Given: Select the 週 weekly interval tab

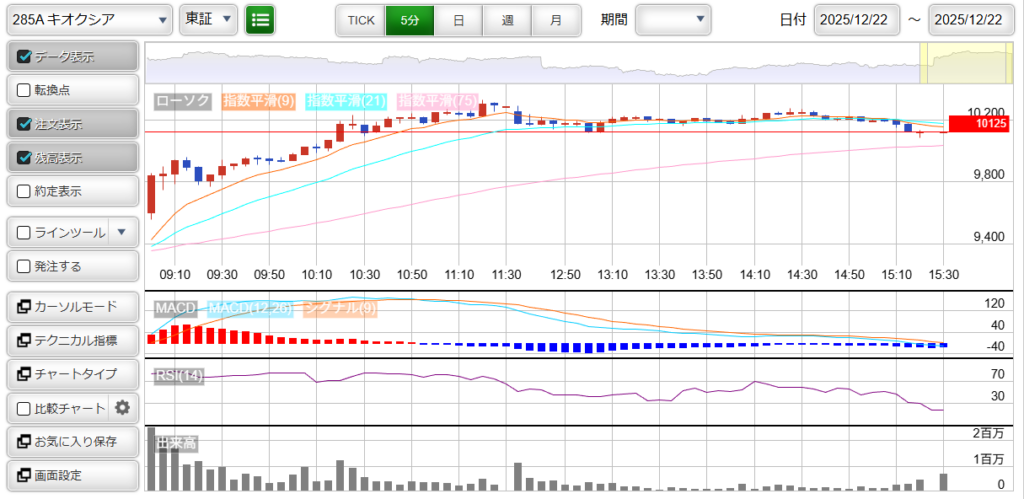Looking at the screenshot, I should coord(507,19).
